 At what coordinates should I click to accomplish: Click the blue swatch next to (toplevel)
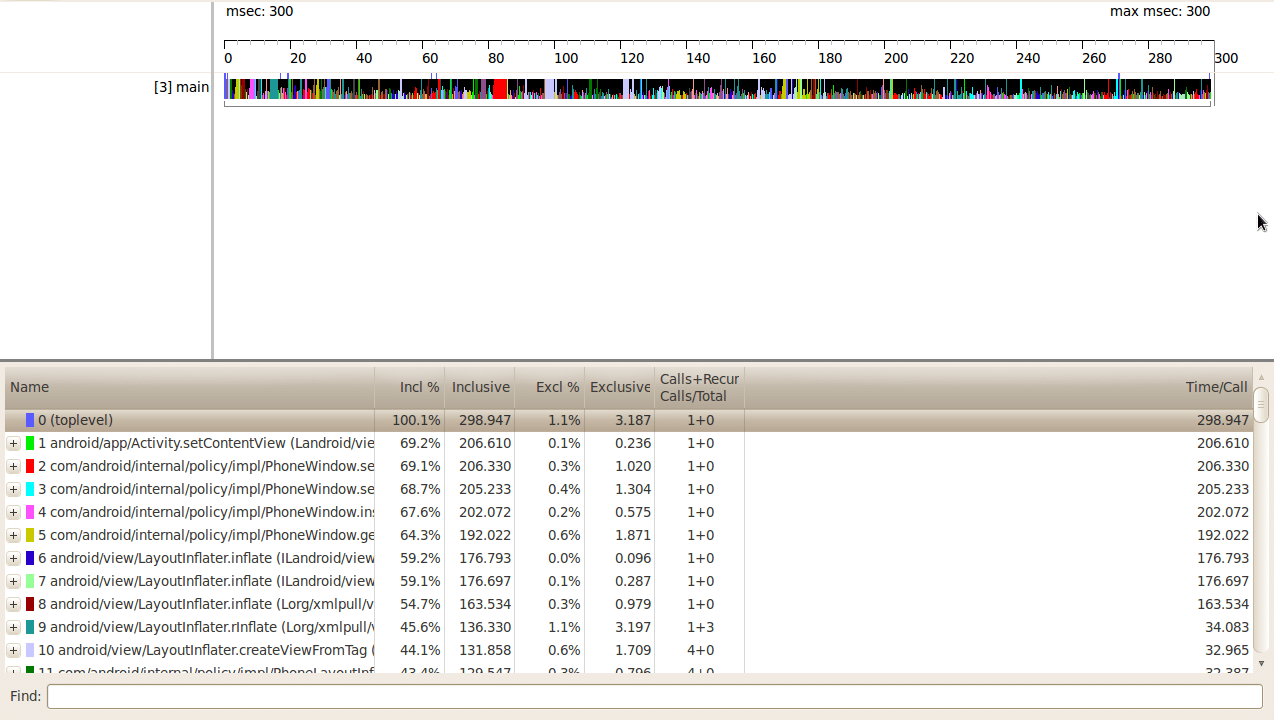[30, 420]
